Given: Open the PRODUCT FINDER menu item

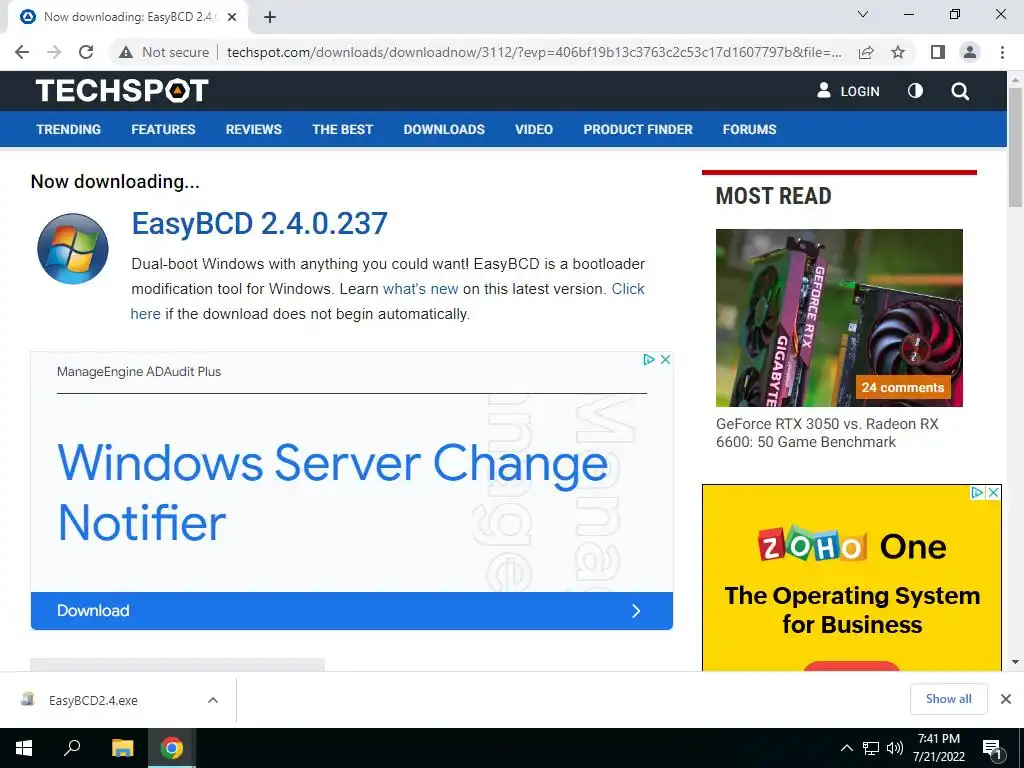Looking at the screenshot, I should (638, 129).
